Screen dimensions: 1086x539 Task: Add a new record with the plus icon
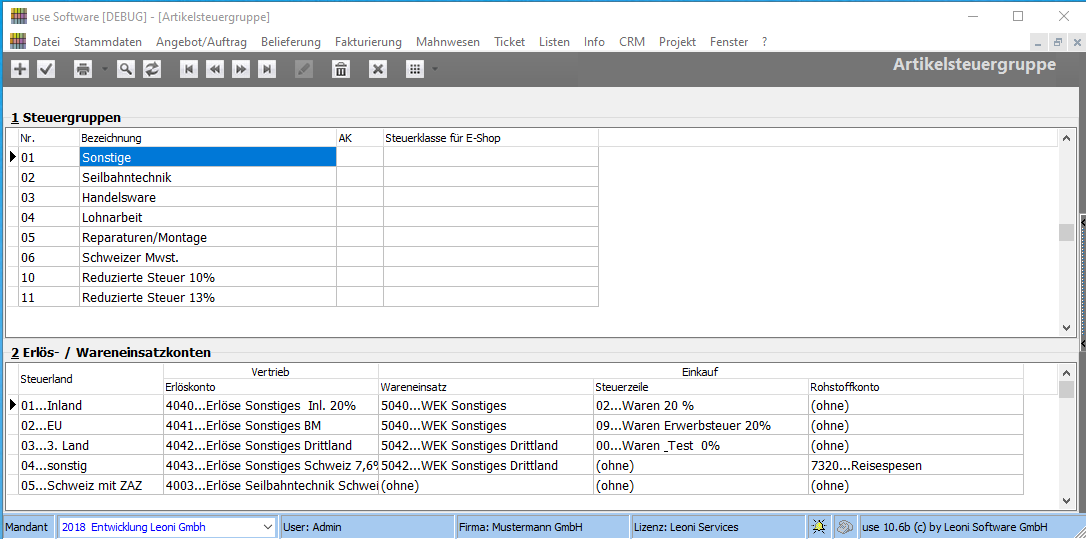(x=21, y=69)
